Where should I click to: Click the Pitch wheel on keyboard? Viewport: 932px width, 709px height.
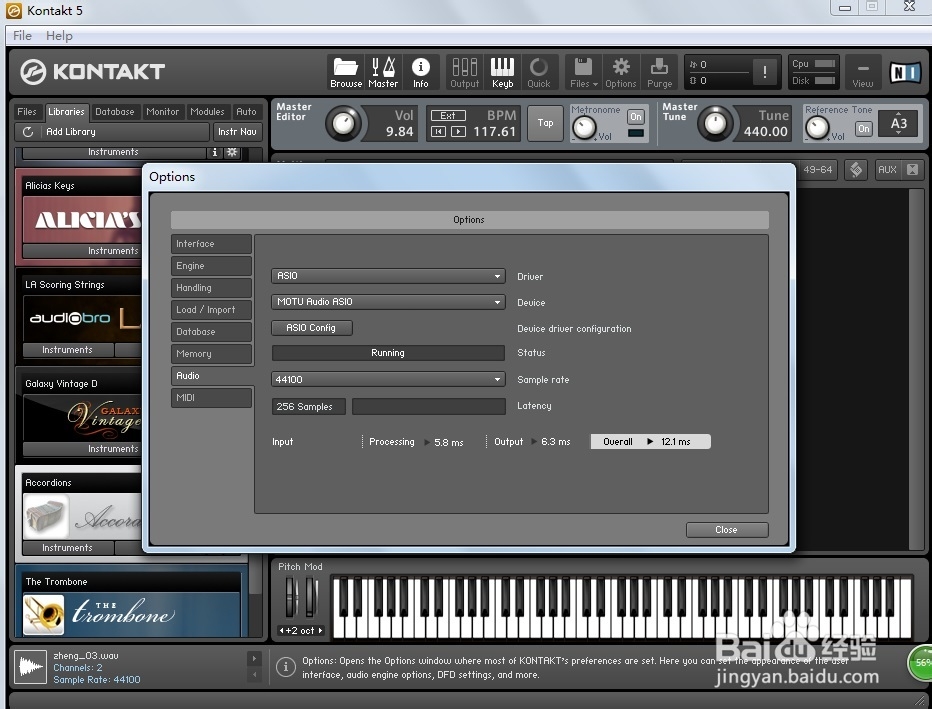pyautogui.click(x=291, y=596)
